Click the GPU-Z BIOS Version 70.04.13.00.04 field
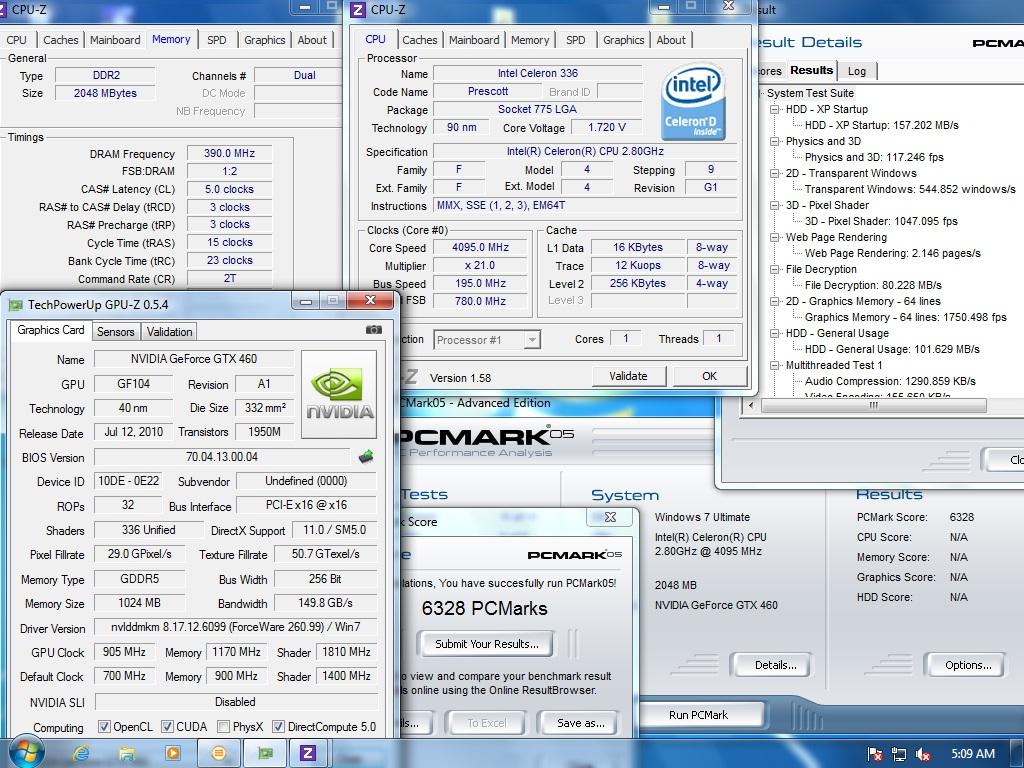 pyautogui.click(x=222, y=457)
